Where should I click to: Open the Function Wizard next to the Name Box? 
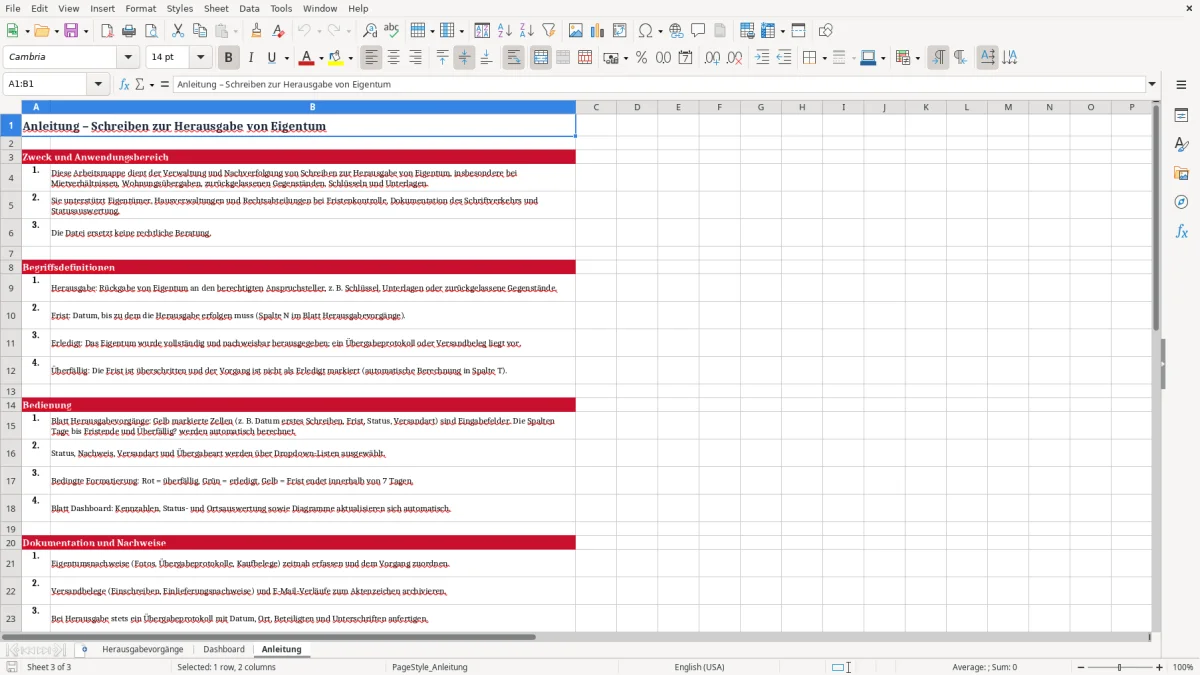point(124,85)
